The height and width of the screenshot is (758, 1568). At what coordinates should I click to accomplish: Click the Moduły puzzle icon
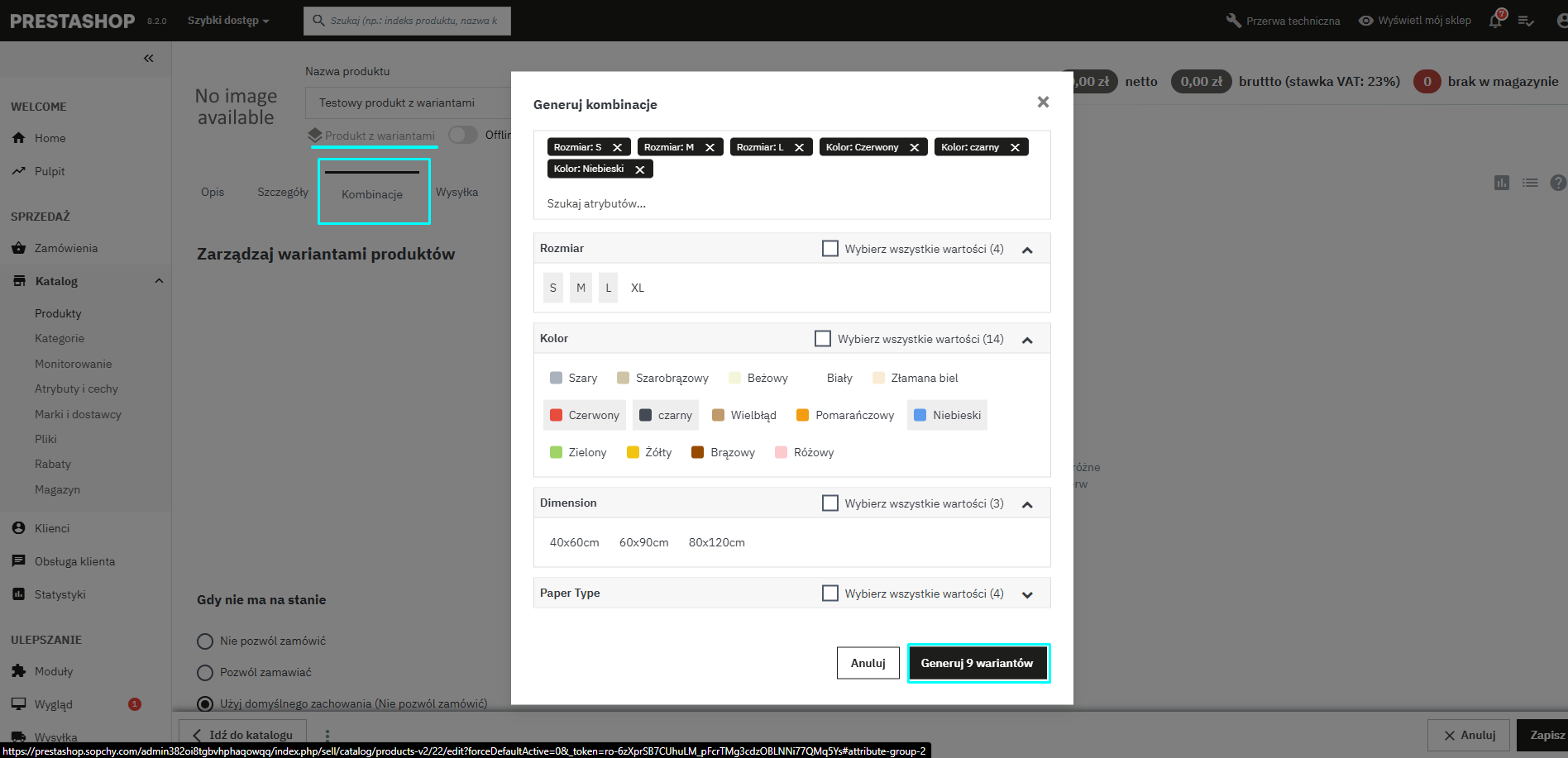coord(18,671)
